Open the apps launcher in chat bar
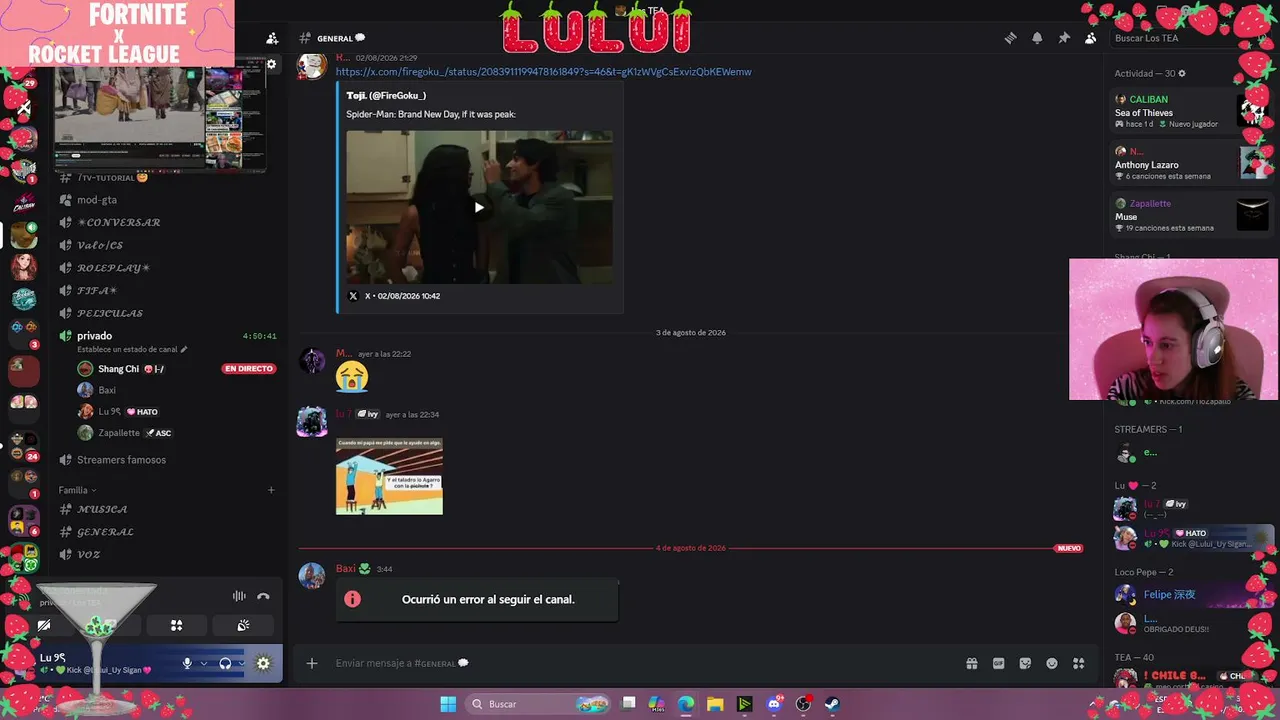Screen dimensions: 1280x720 [1078, 663]
